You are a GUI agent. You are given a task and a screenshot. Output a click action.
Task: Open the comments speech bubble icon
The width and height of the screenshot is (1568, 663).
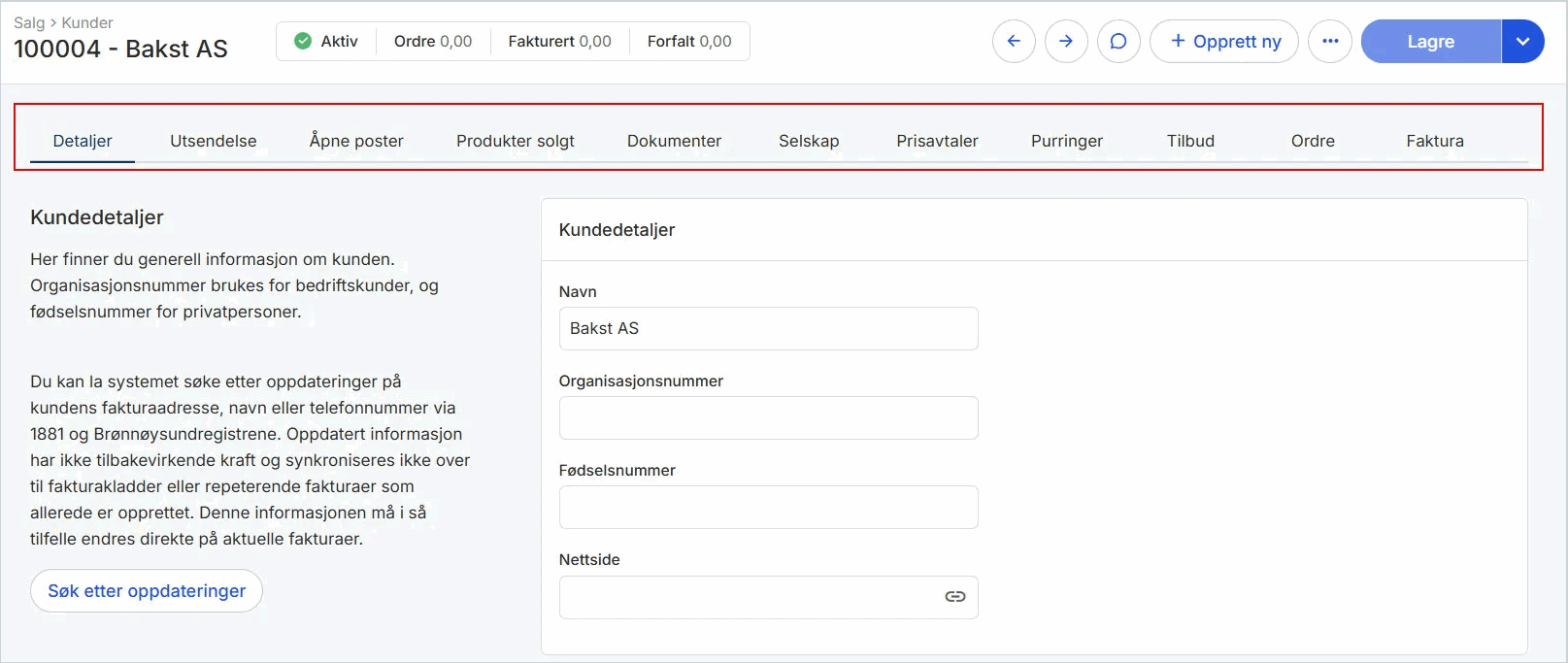pyautogui.click(x=1118, y=42)
